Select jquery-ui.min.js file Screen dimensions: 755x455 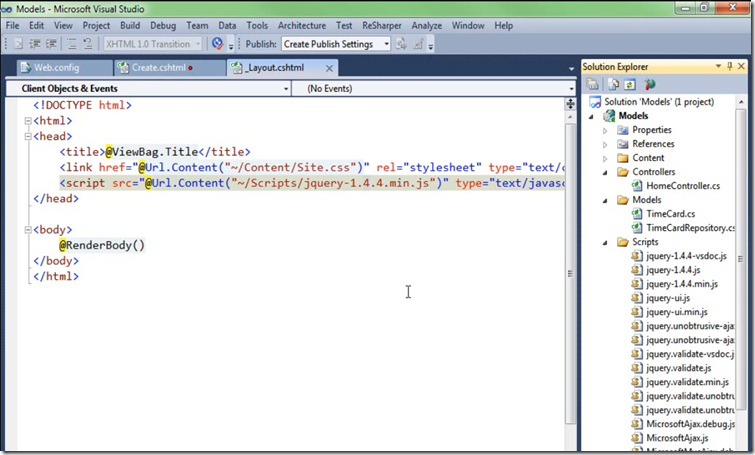pyautogui.click(x=677, y=312)
